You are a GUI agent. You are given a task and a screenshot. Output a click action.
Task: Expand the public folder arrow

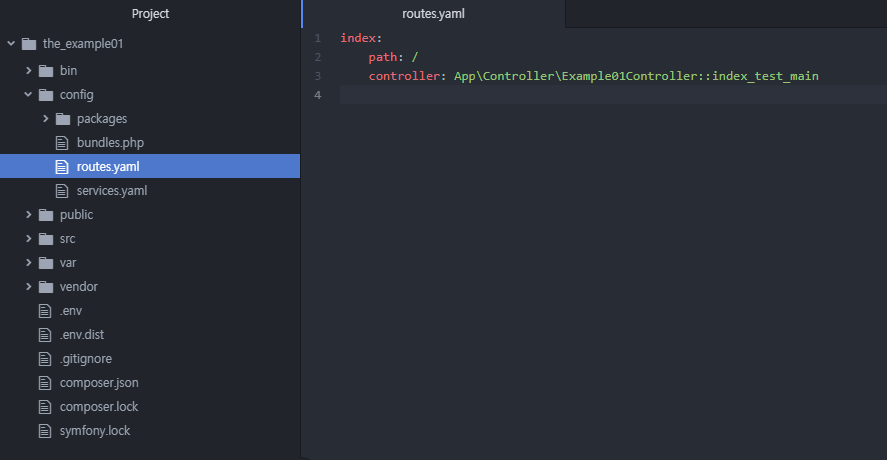point(28,215)
